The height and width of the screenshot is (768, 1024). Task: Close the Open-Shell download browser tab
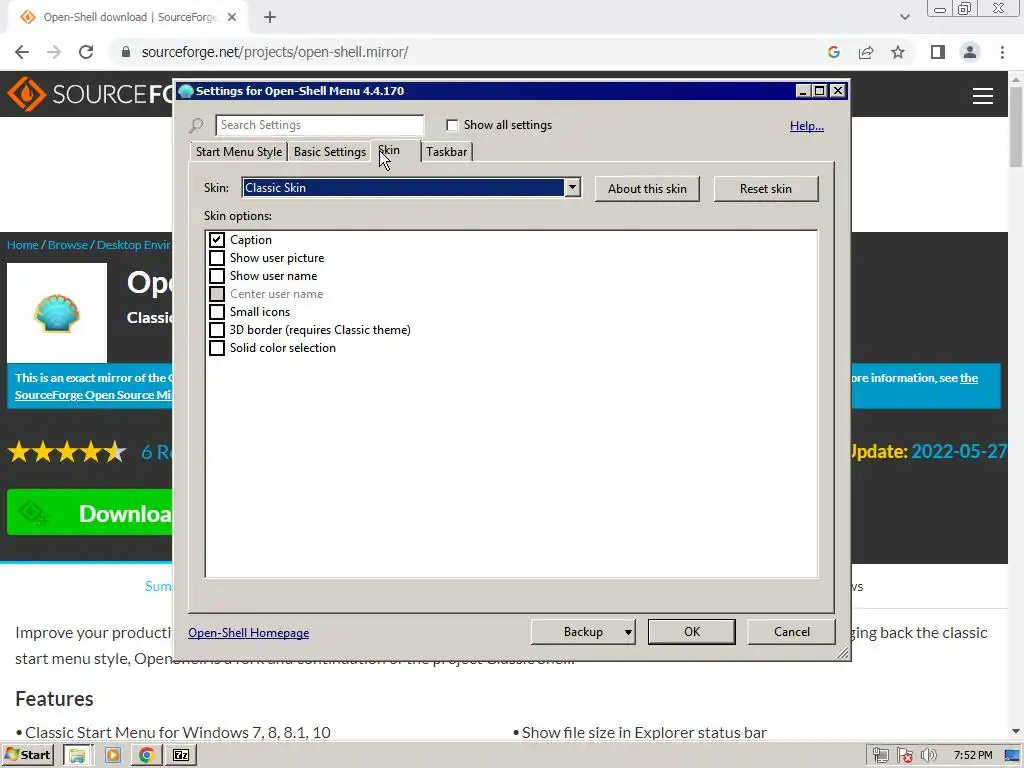point(232,18)
